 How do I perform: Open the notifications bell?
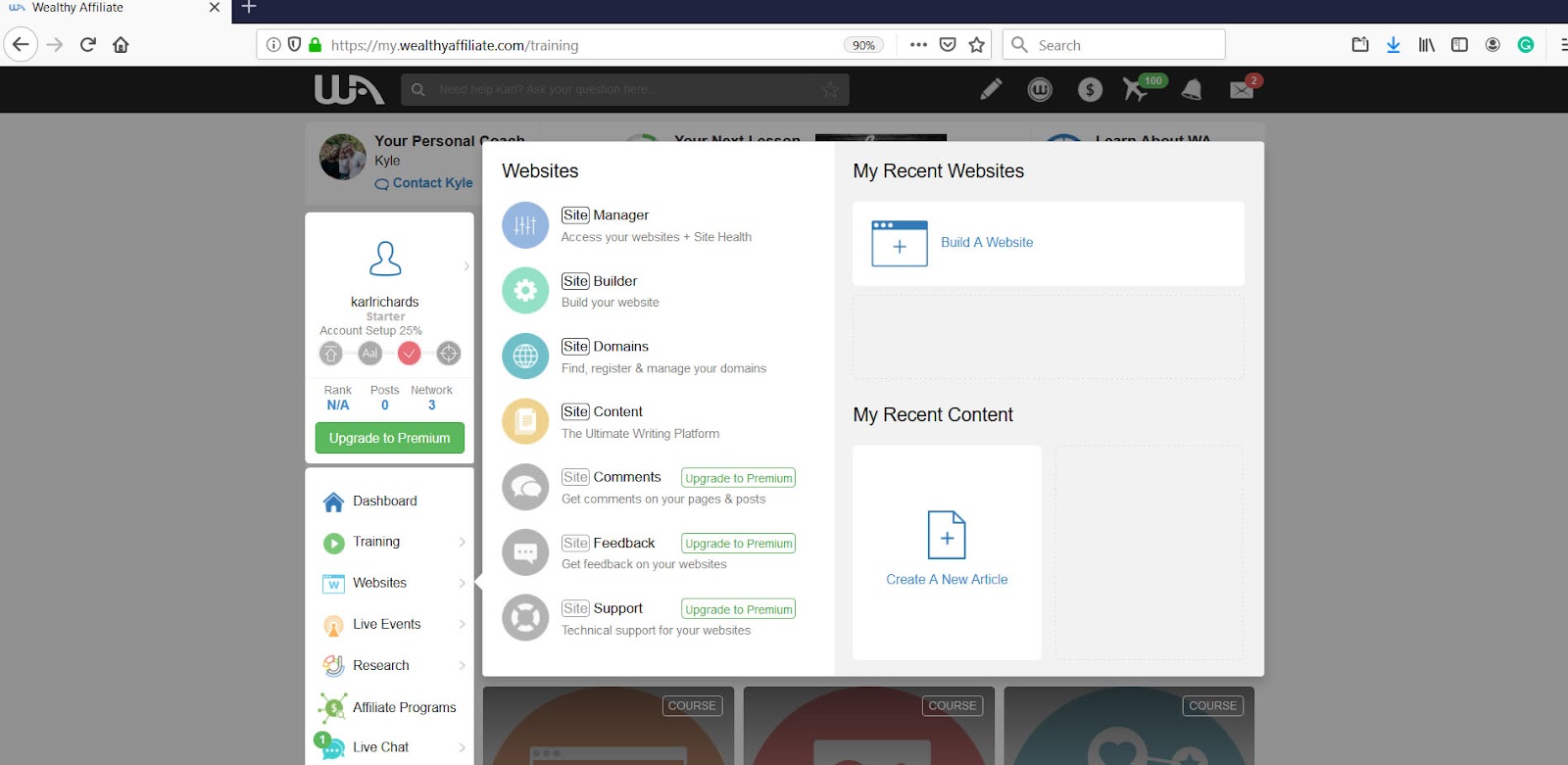(x=1192, y=90)
